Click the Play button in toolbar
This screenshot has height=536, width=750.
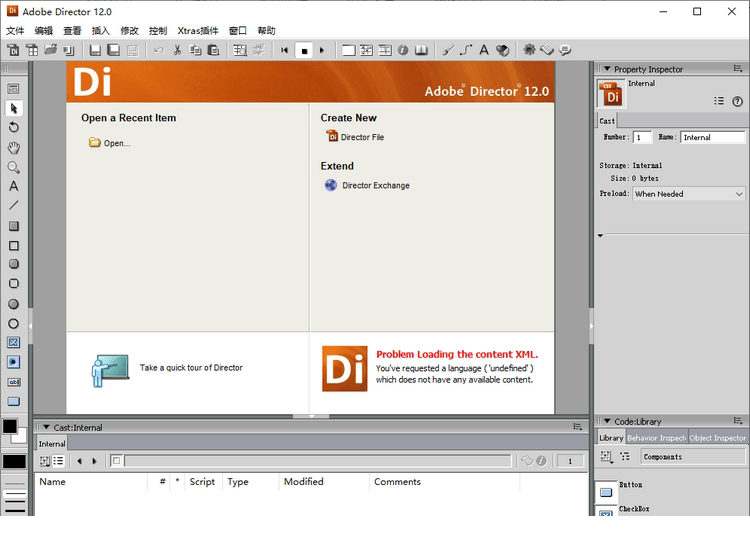point(322,50)
